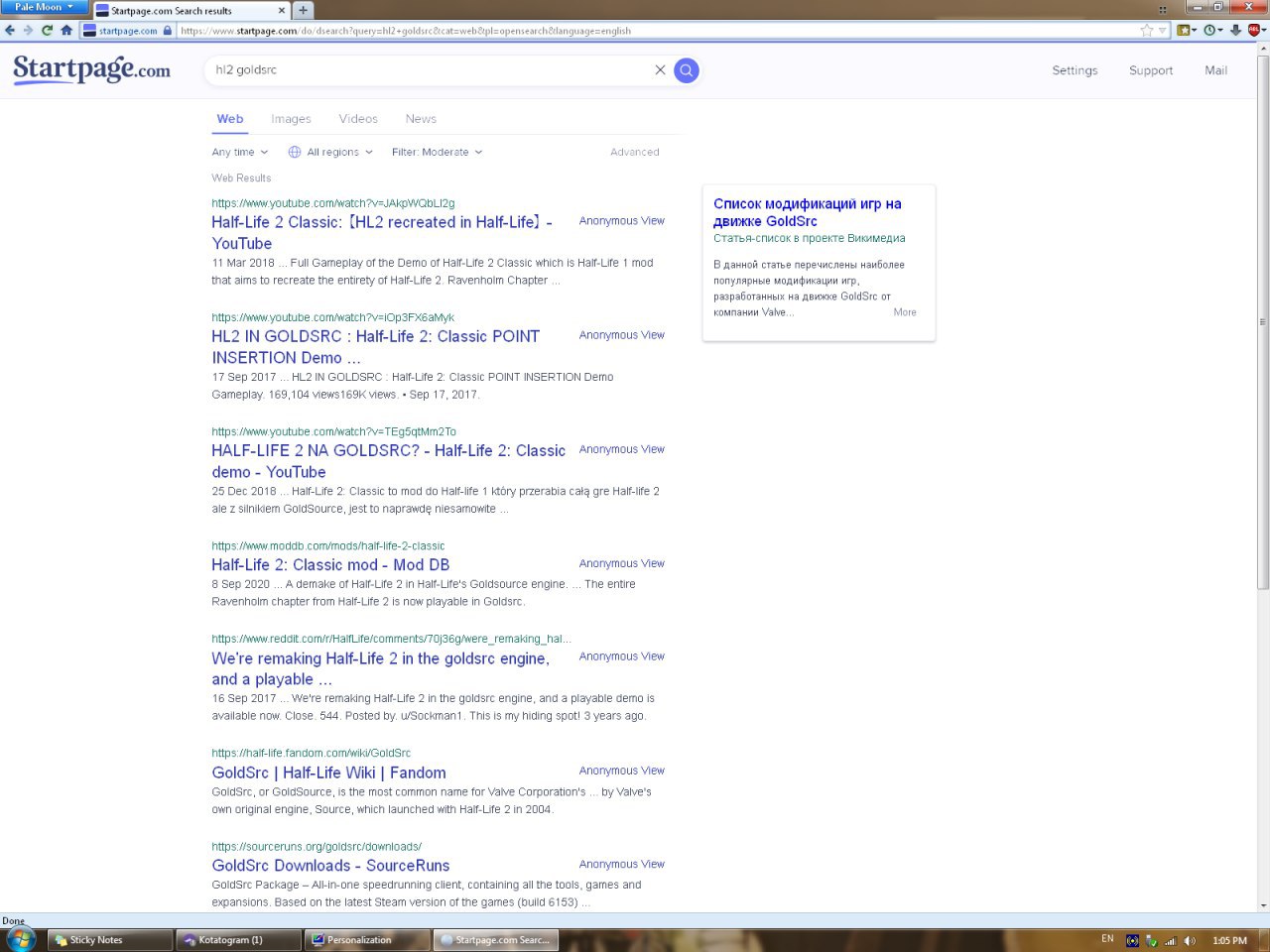Expand the Any time filter dropdown
Image resolution: width=1270 pixels, height=952 pixels.
tap(240, 152)
